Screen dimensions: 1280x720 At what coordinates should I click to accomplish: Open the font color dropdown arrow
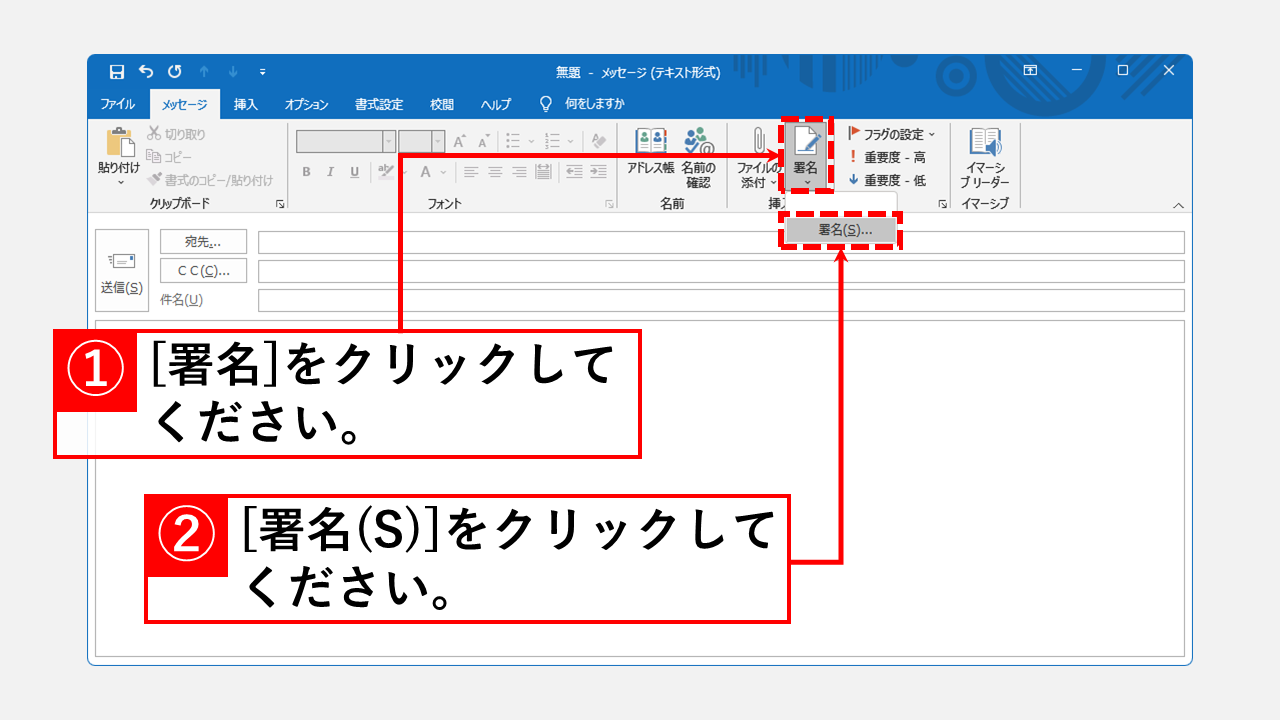[443, 172]
